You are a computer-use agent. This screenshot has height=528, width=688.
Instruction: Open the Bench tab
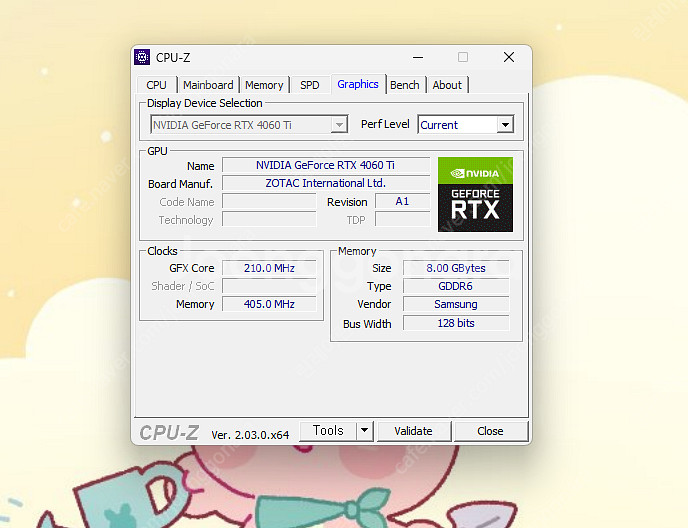point(405,85)
